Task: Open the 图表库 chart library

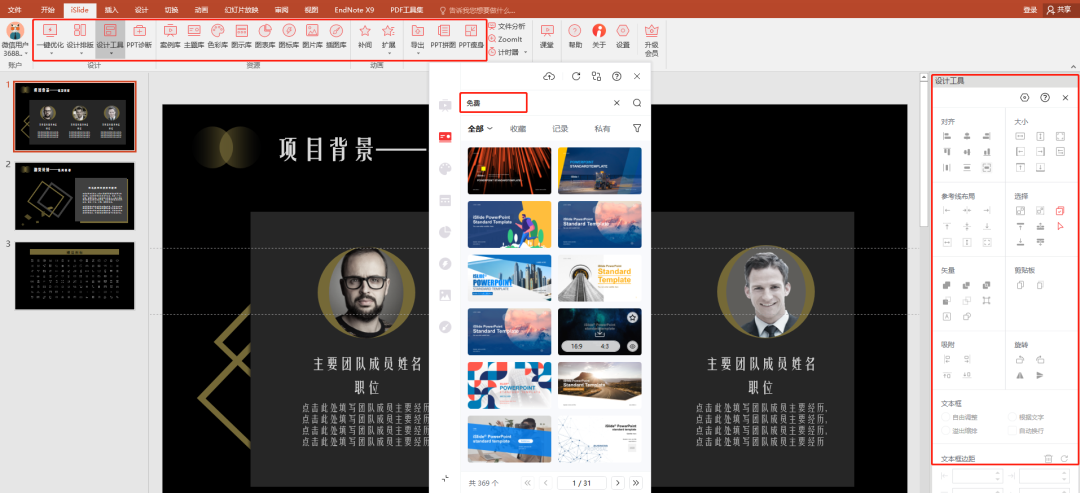Action: 264,36
